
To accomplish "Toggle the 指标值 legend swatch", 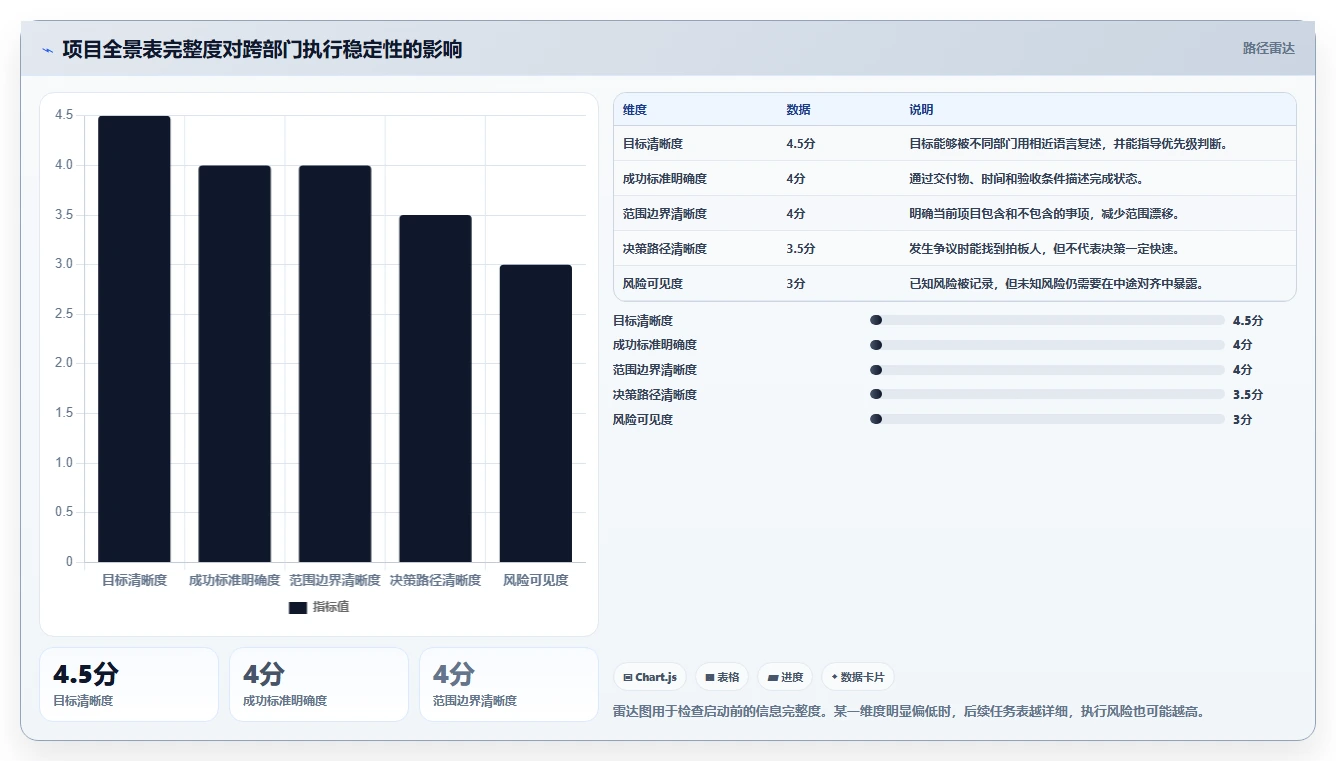I will (x=298, y=607).
